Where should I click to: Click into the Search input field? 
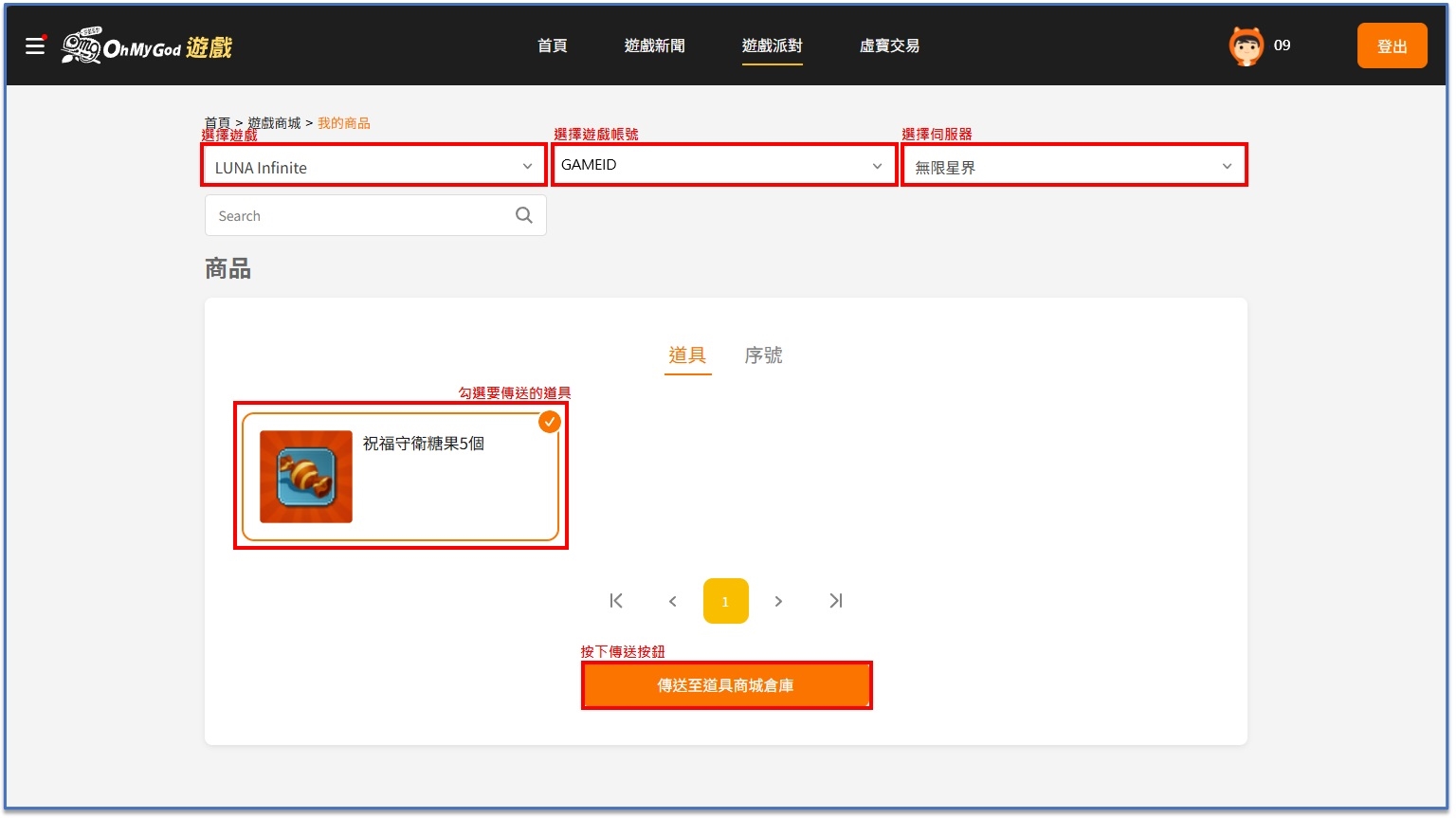[360, 216]
